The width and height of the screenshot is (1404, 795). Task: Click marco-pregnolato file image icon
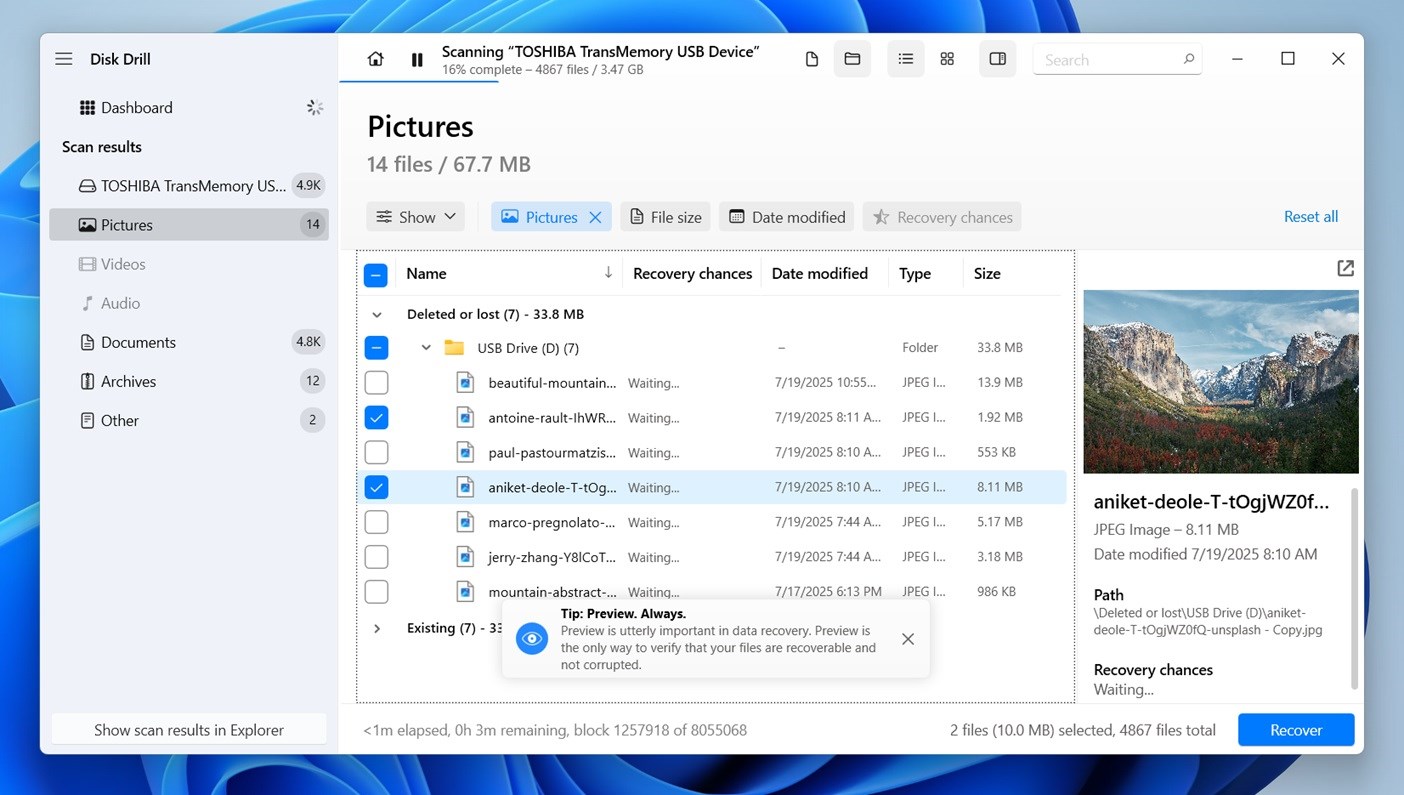pos(465,522)
